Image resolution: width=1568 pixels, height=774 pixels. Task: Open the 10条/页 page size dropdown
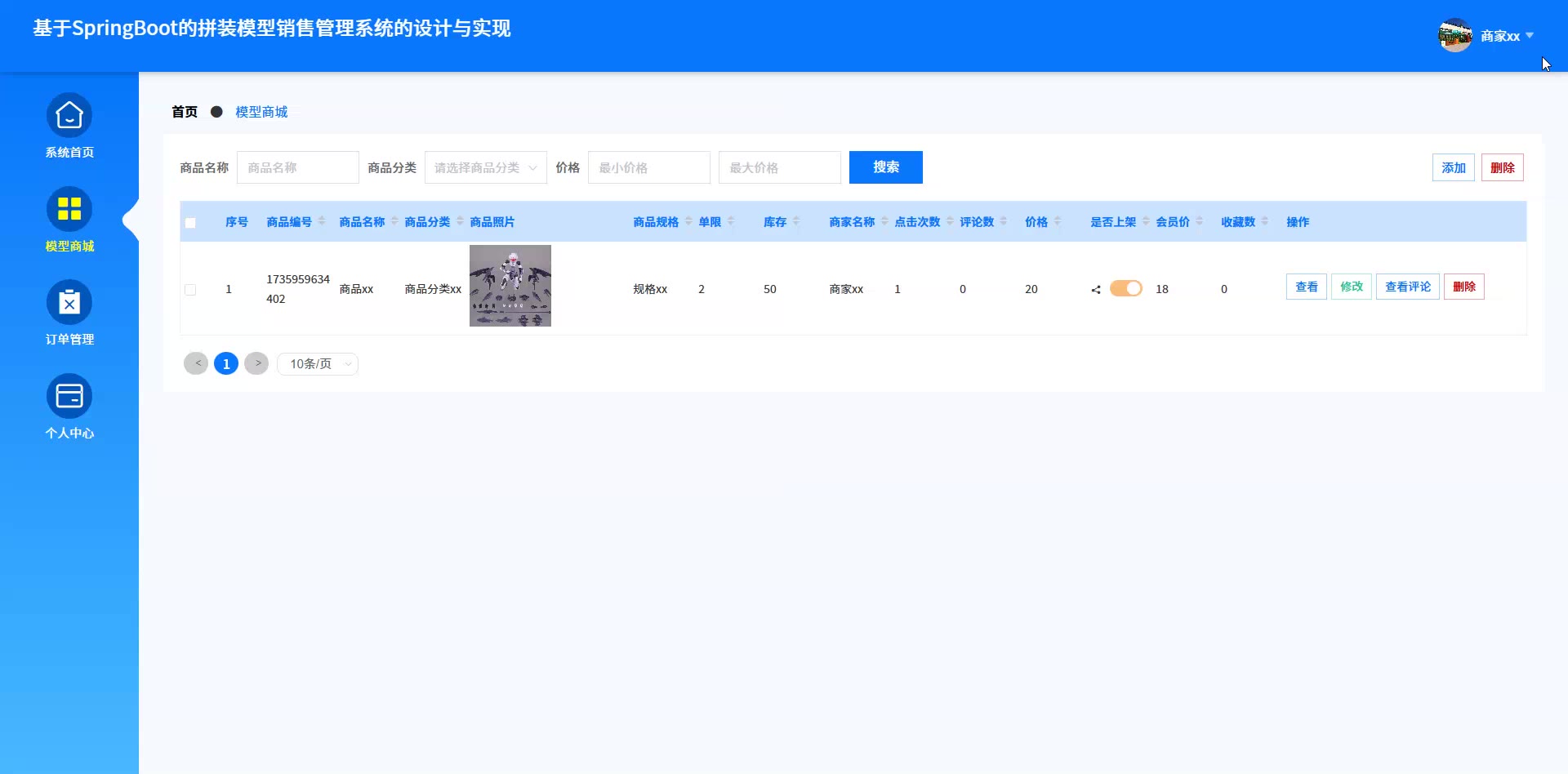318,363
